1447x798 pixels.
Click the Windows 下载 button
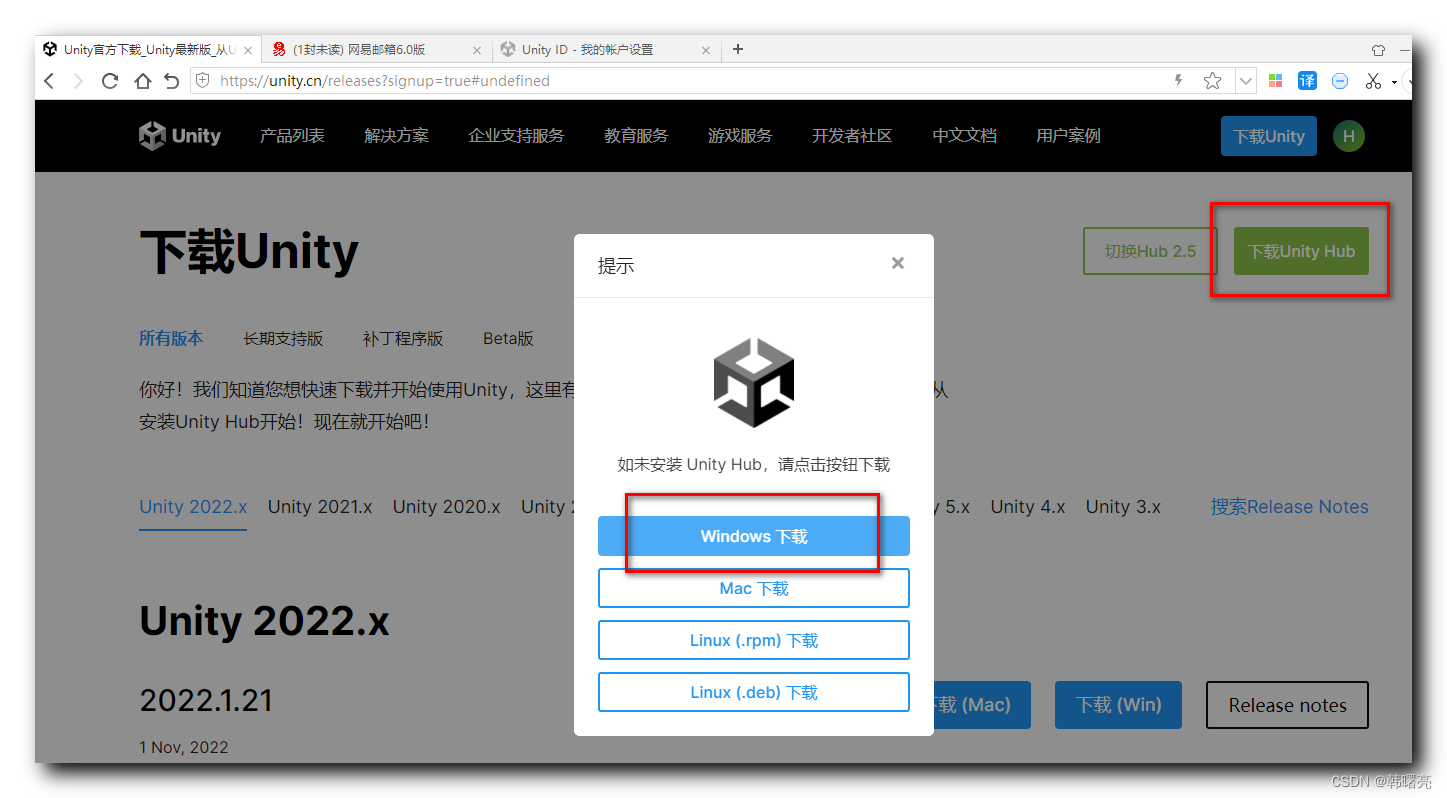[x=753, y=536]
